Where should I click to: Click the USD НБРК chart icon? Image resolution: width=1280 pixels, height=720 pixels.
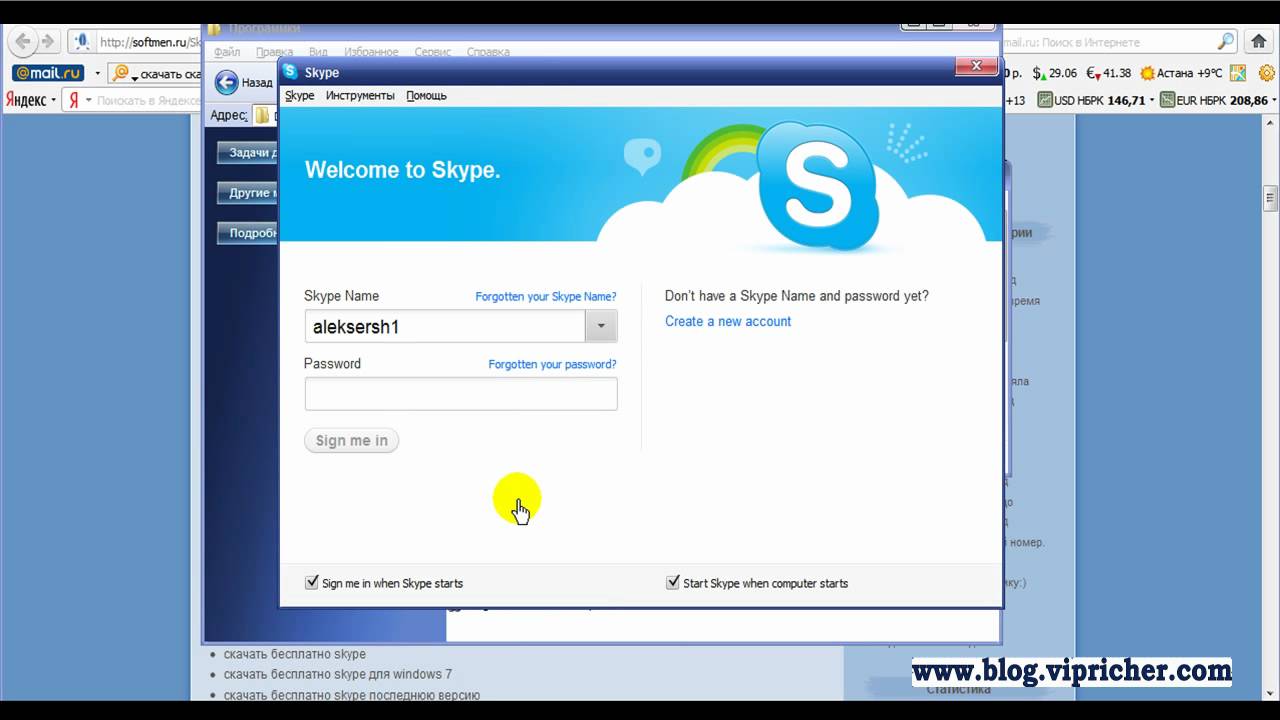tap(1045, 100)
